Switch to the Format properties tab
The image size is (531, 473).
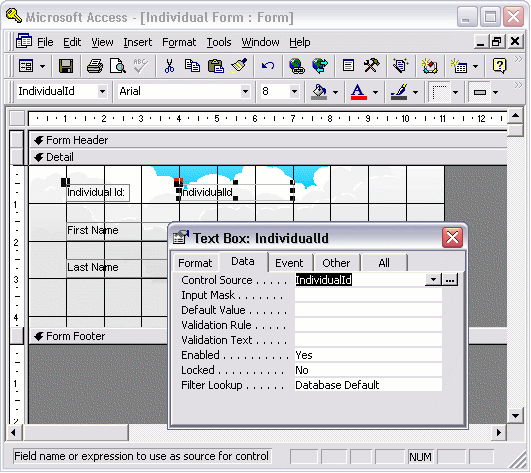coord(195,263)
